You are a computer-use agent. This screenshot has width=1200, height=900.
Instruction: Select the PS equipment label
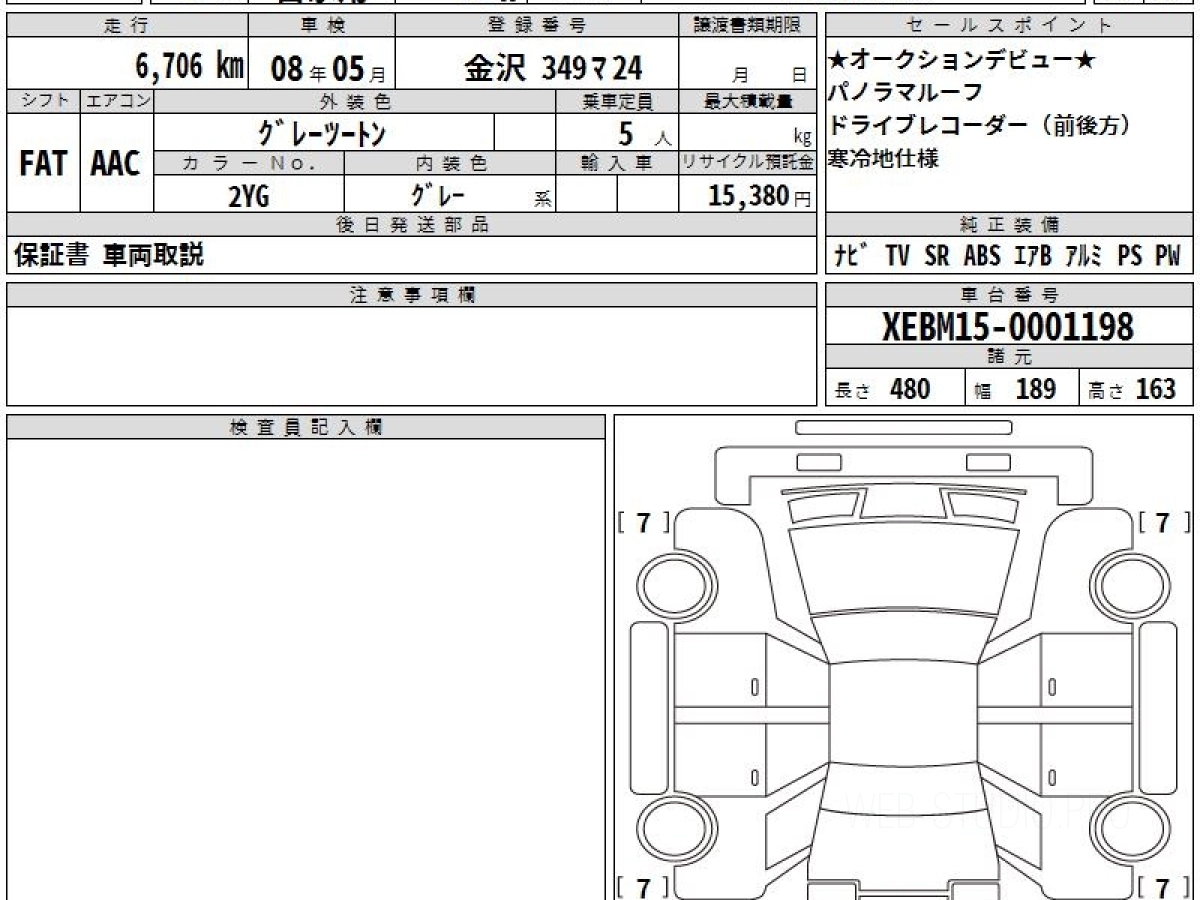[x=1129, y=256]
